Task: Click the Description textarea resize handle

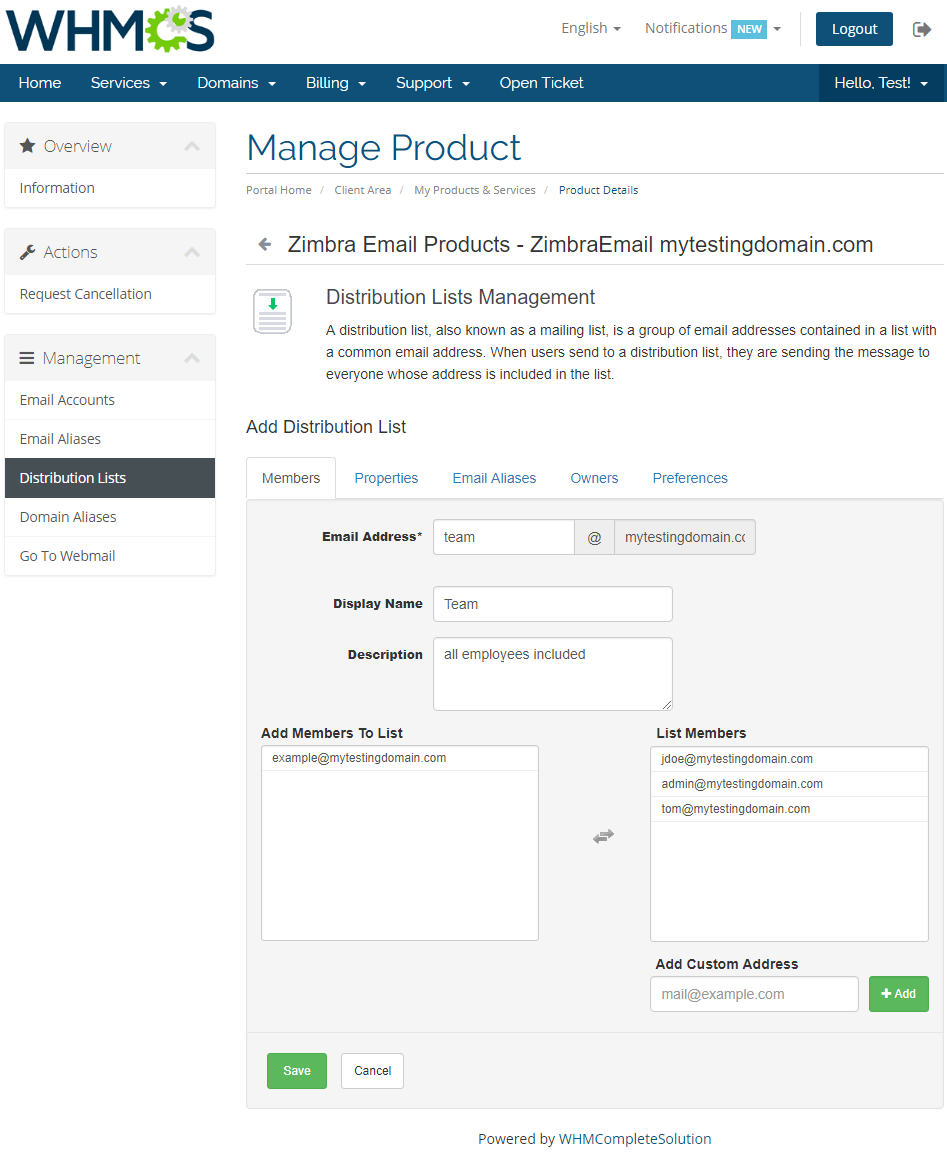Action: click(x=667, y=705)
